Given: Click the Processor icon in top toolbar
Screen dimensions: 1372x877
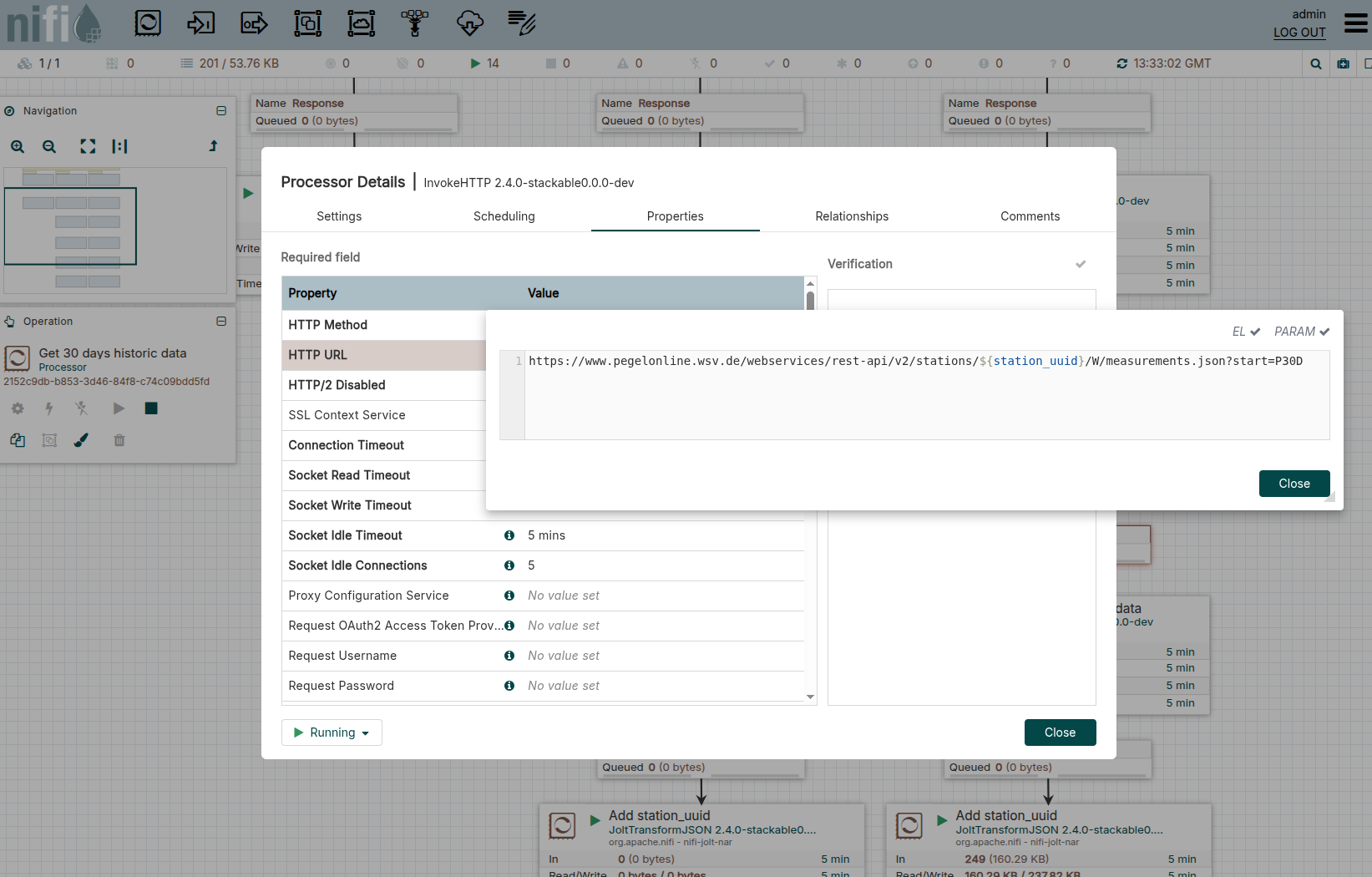Looking at the screenshot, I should click(148, 23).
